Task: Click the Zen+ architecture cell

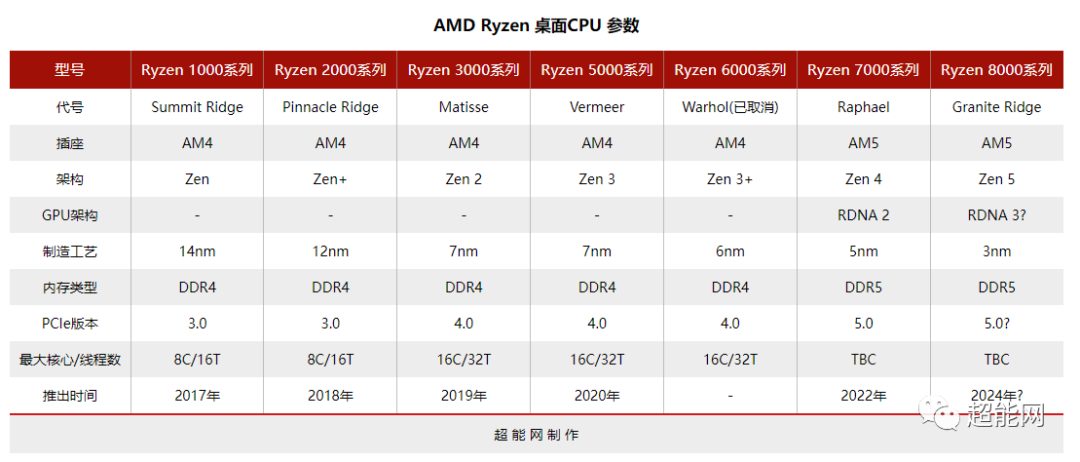Action: pos(331,179)
